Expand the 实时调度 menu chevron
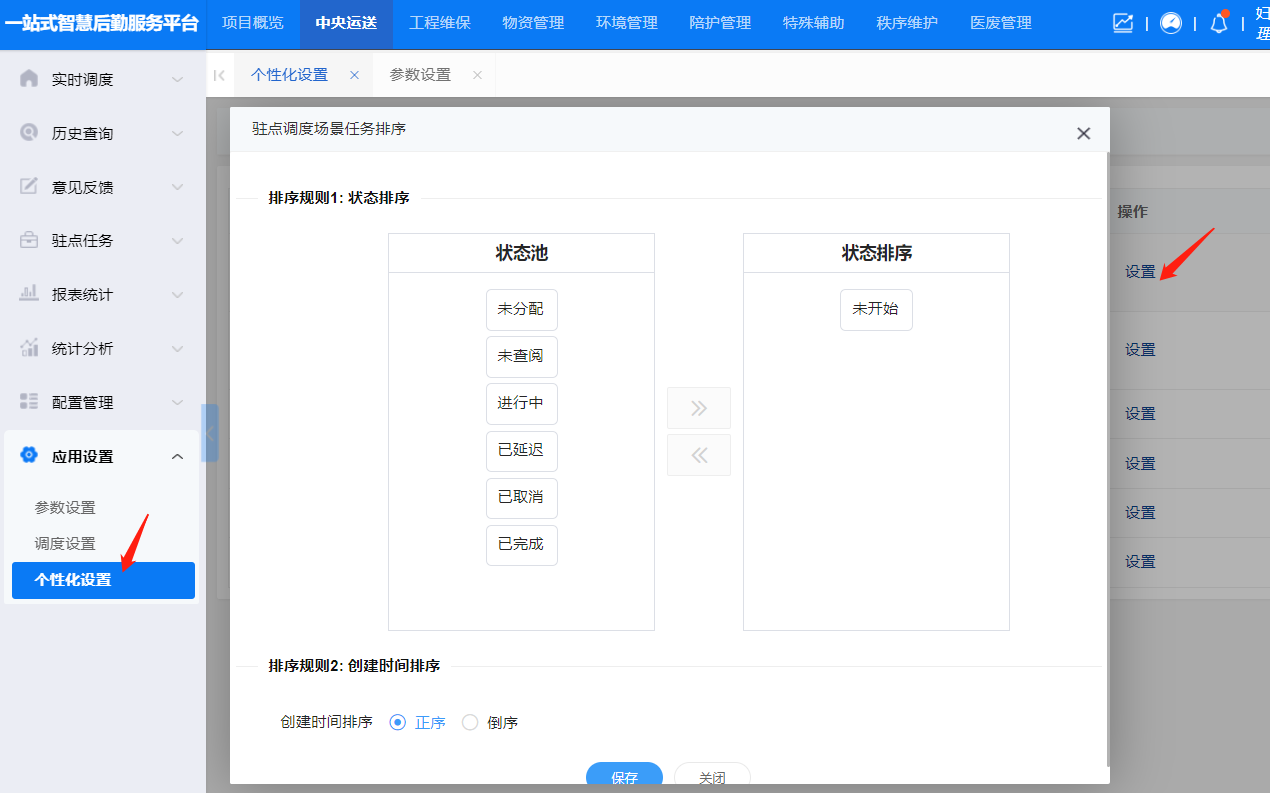 [177, 80]
